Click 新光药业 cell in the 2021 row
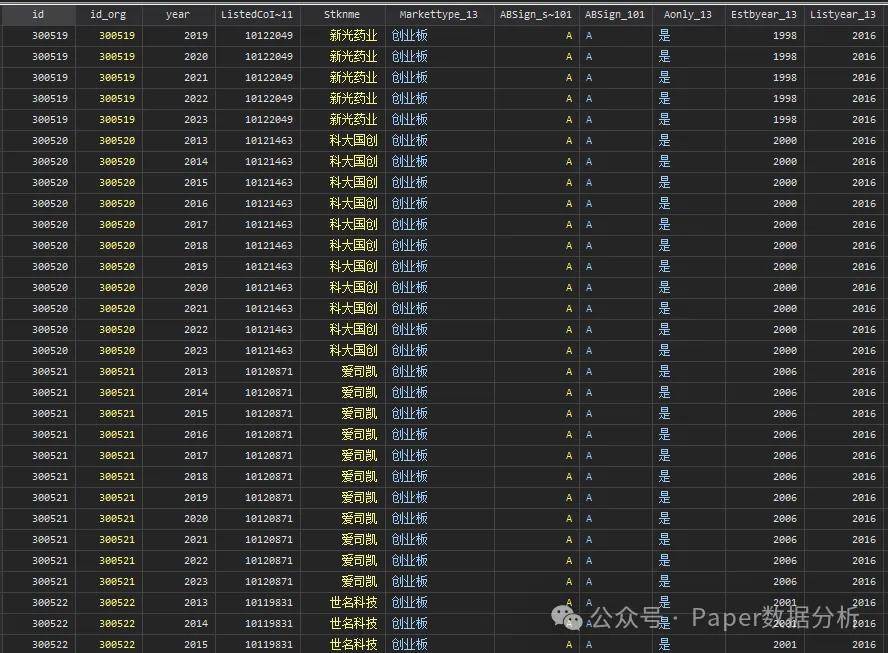The height and width of the screenshot is (653, 888). click(x=353, y=78)
